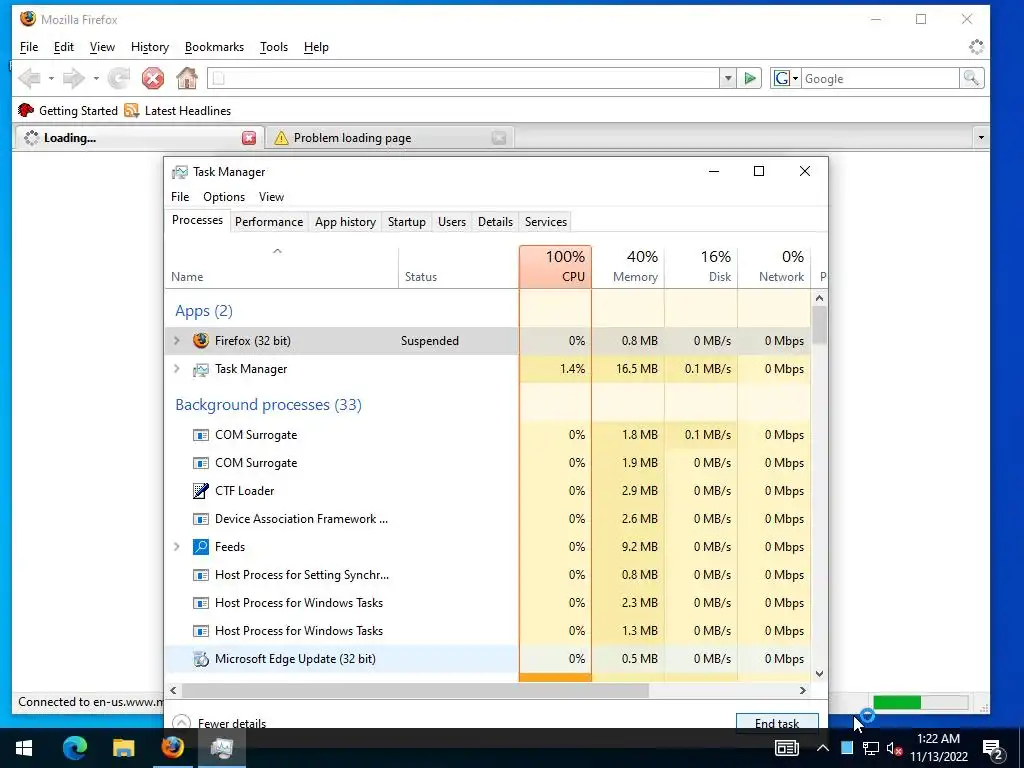Screen dimensions: 1024x768
Task: Sort processes by the CPU column
Action: (x=555, y=266)
